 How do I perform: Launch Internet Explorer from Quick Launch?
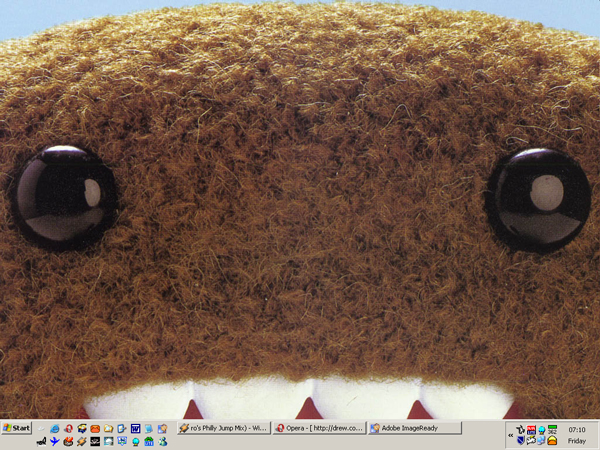[54, 428]
